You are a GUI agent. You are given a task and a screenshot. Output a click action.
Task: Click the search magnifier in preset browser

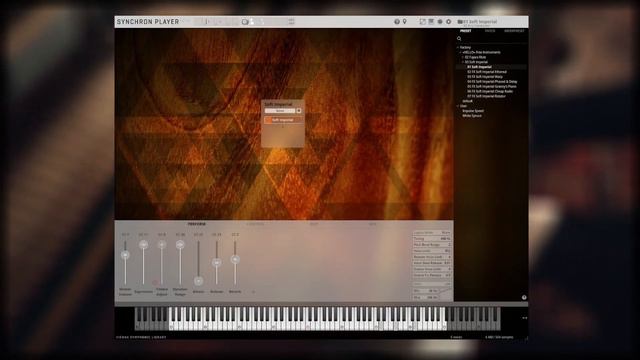pos(459,39)
